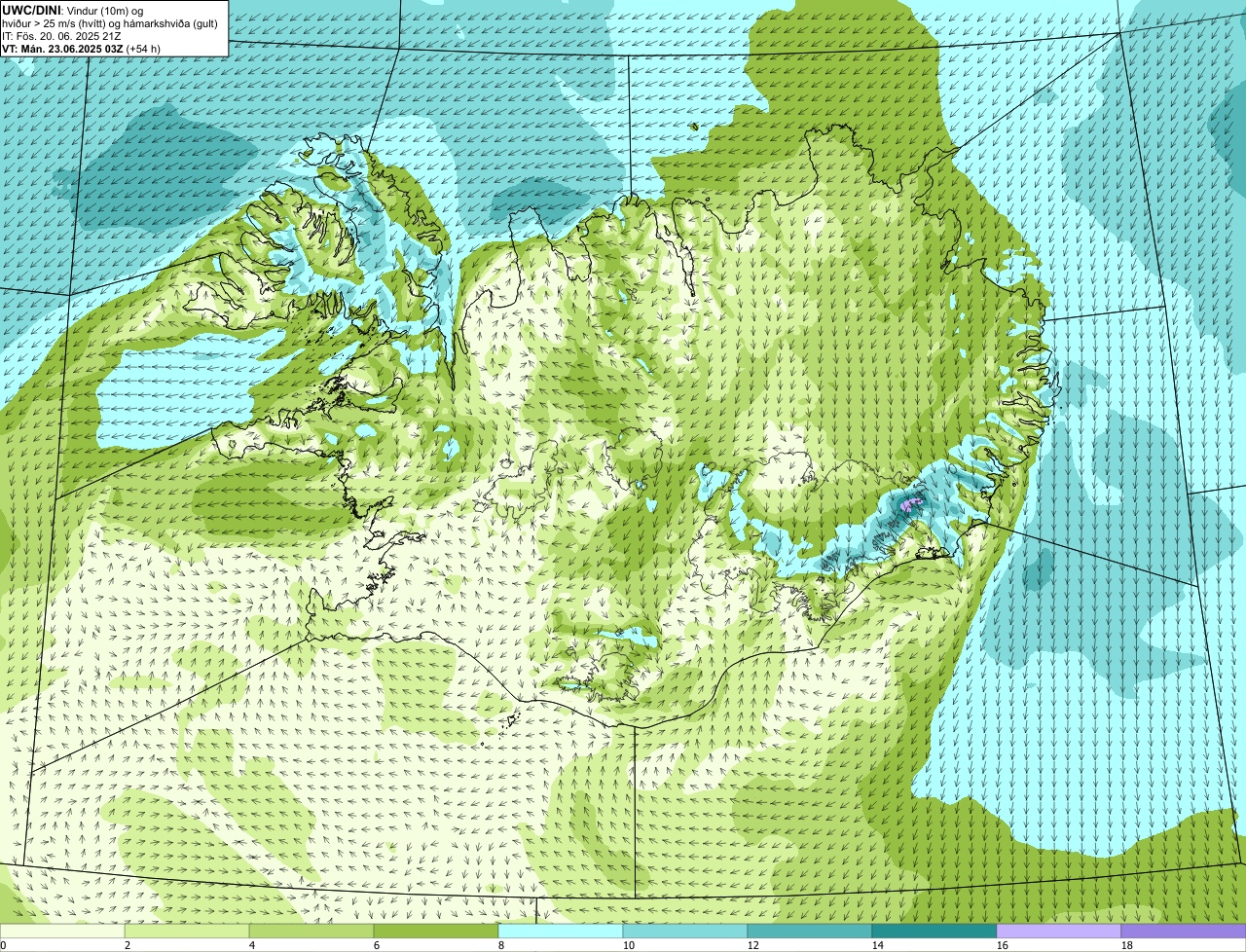Click the "UWC/DINI: Vindur (10m) og" title line
This screenshot has height=952, width=1246.
pyautogui.click(x=73, y=10)
